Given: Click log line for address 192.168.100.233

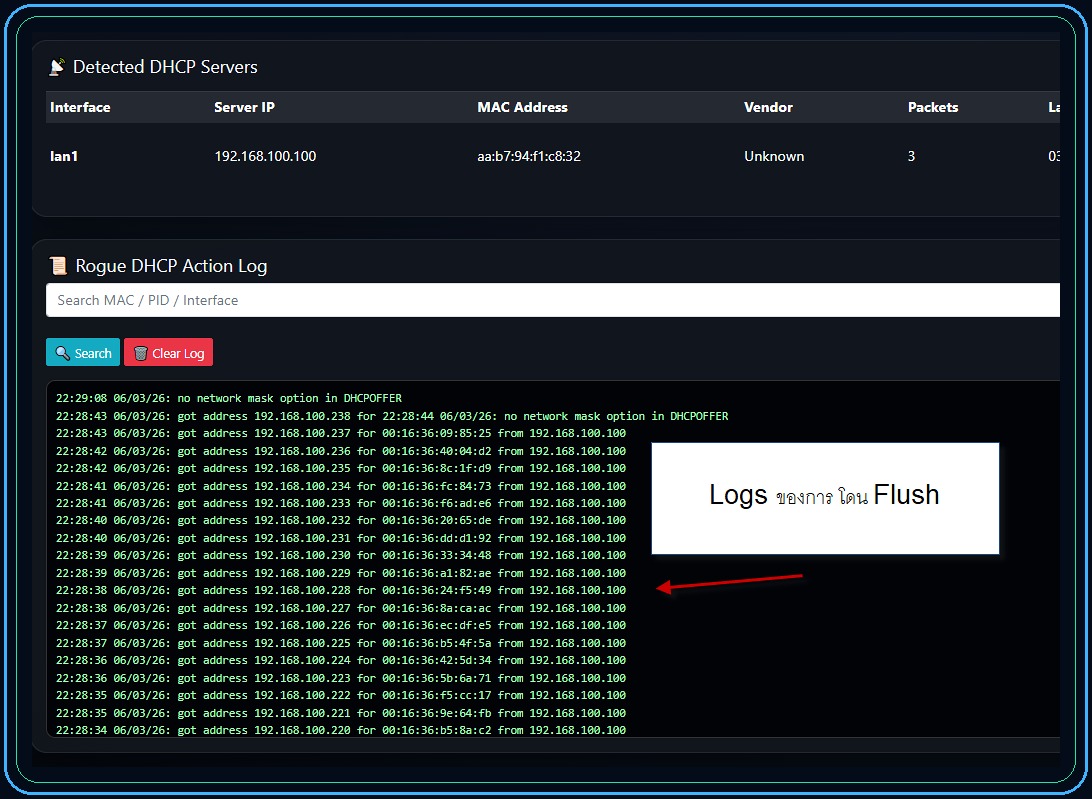Looking at the screenshot, I should [341, 503].
